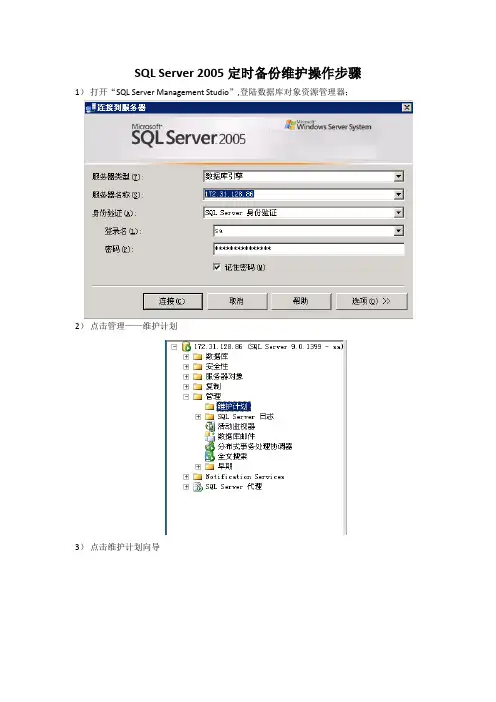Click the SQL Server 代理 agent icon
The height and width of the screenshot is (702, 496).
[198, 487]
